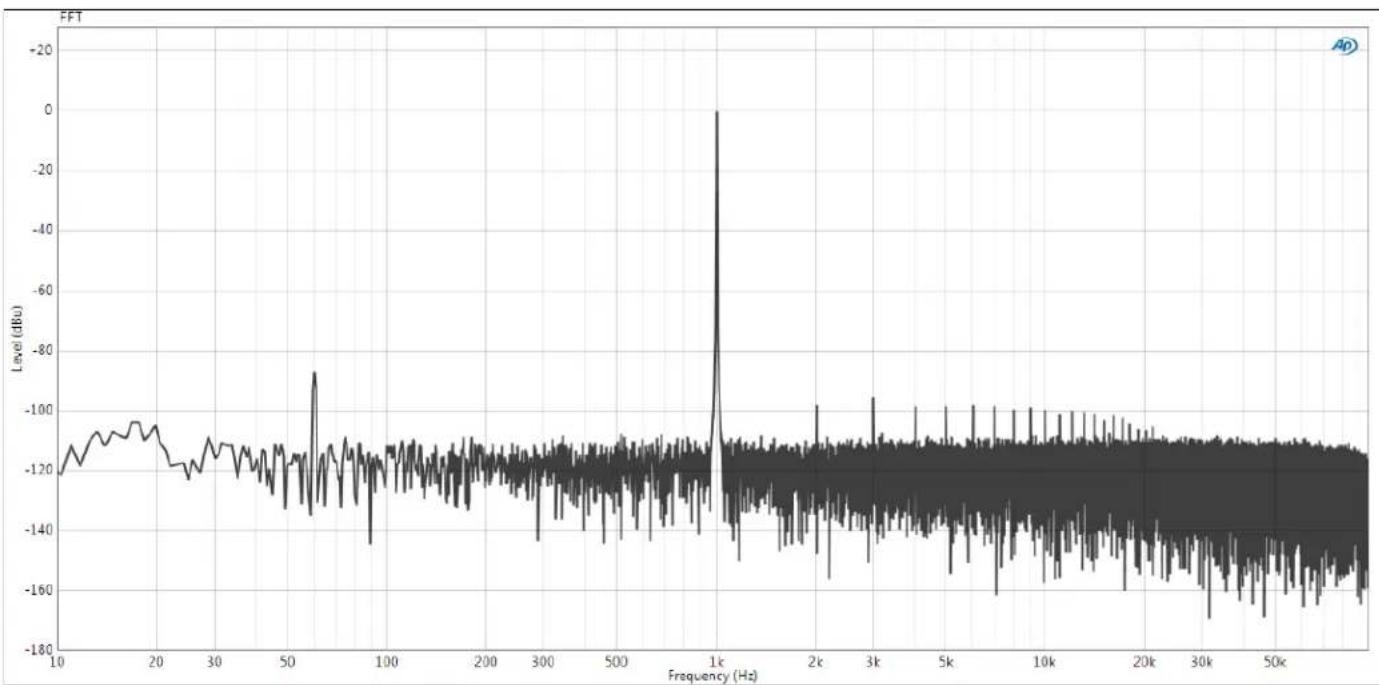
Task: Click the 20k label on the frequency axis
Action: [1144, 662]
